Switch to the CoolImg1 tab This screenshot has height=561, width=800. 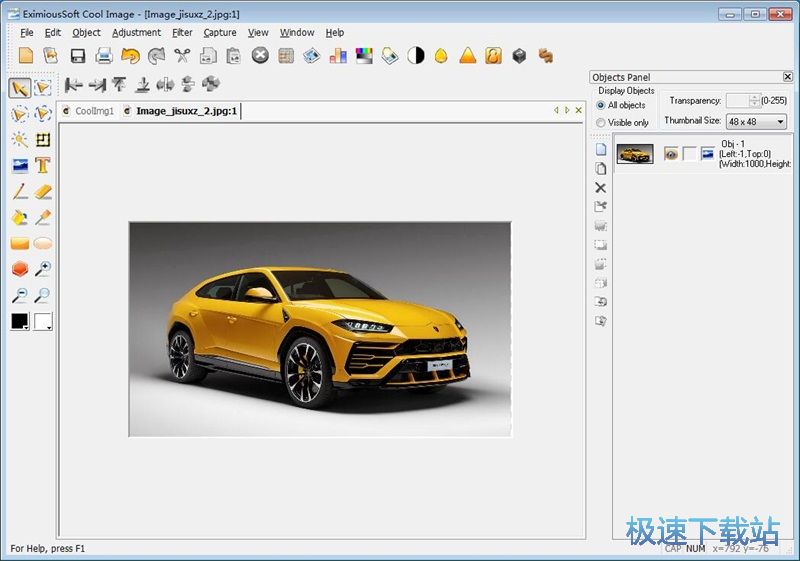click(x=94, y=111)
